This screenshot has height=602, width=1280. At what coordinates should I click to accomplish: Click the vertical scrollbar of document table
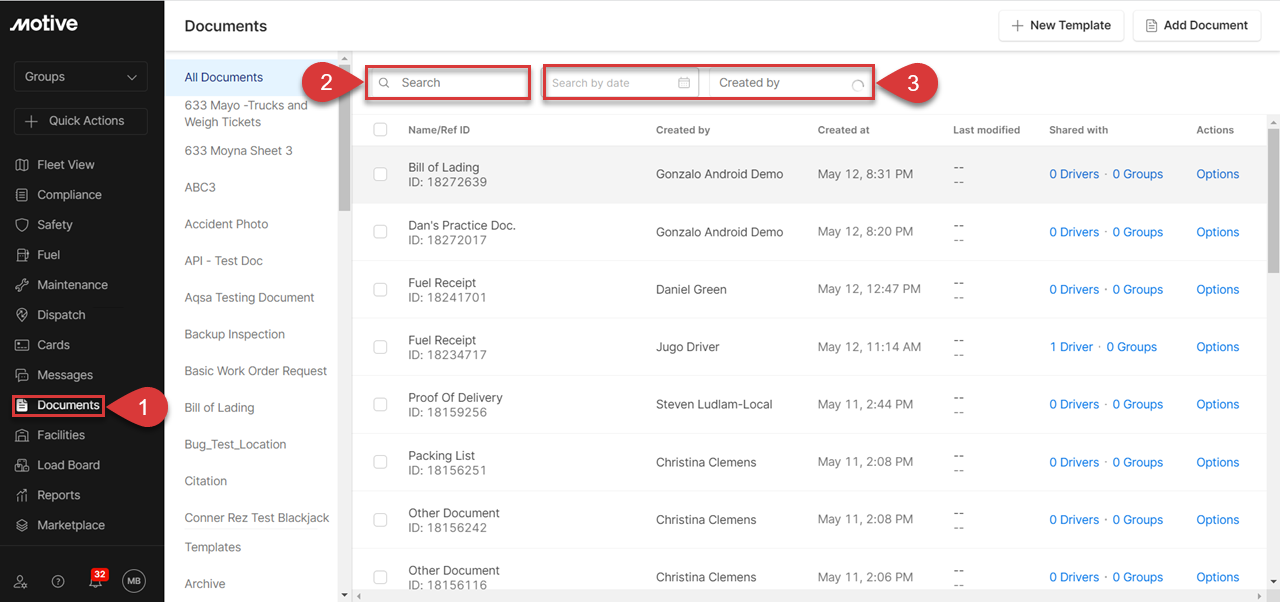1273,200
